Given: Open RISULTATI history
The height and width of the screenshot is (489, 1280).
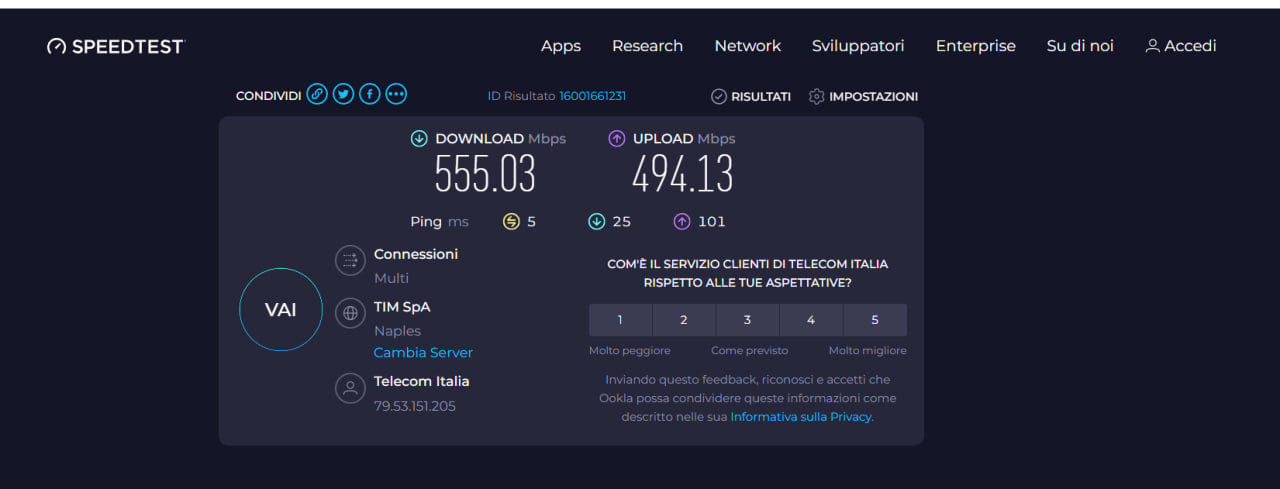Looking at the screenshot, I should tap(751, 97).
